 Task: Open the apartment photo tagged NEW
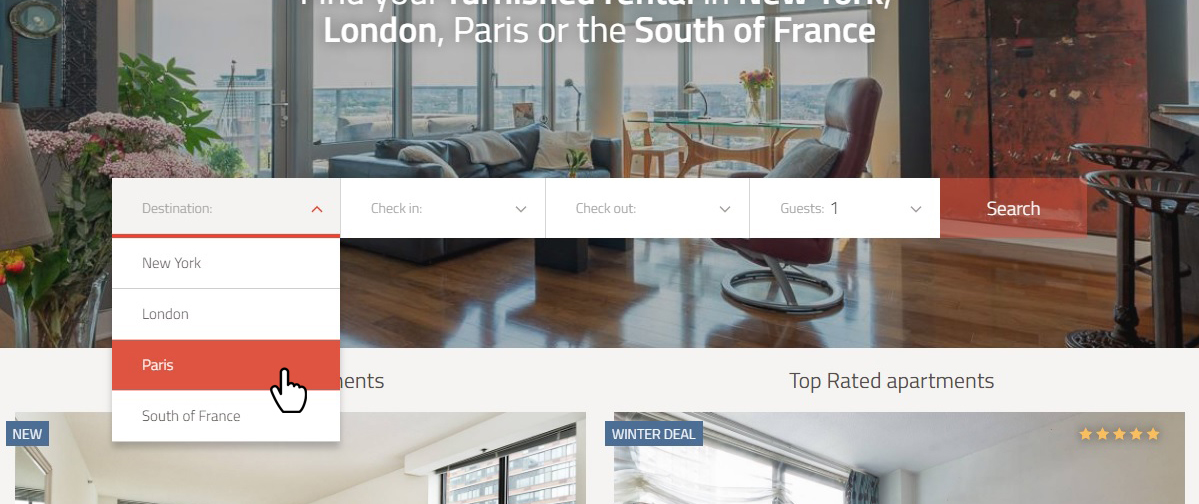[301, 458]
